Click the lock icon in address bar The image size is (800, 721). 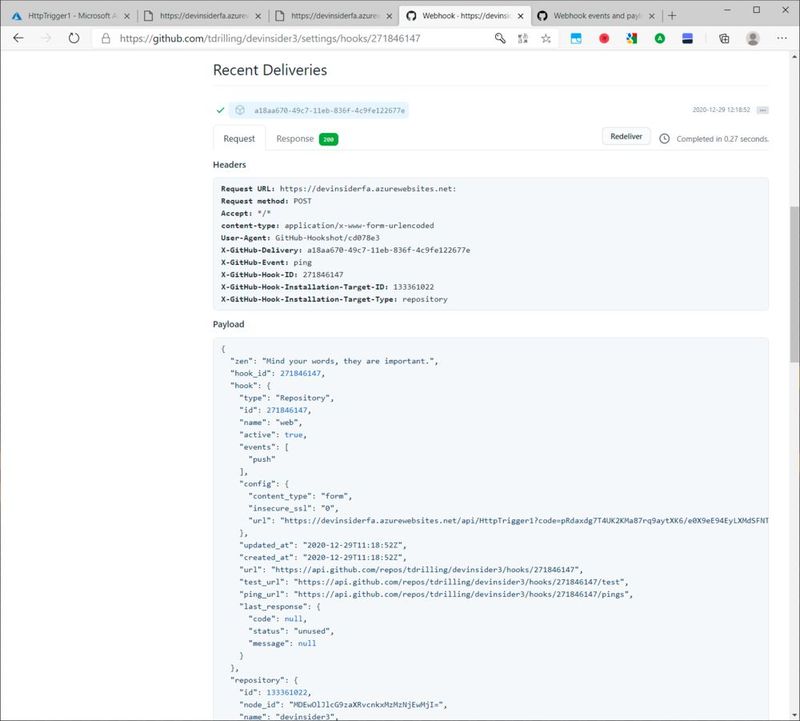tap(106, 38)
